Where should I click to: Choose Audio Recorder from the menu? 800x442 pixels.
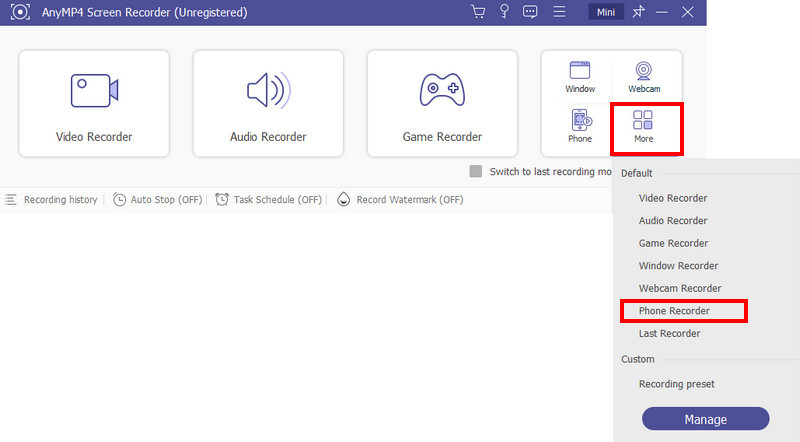tap(673, 220)
